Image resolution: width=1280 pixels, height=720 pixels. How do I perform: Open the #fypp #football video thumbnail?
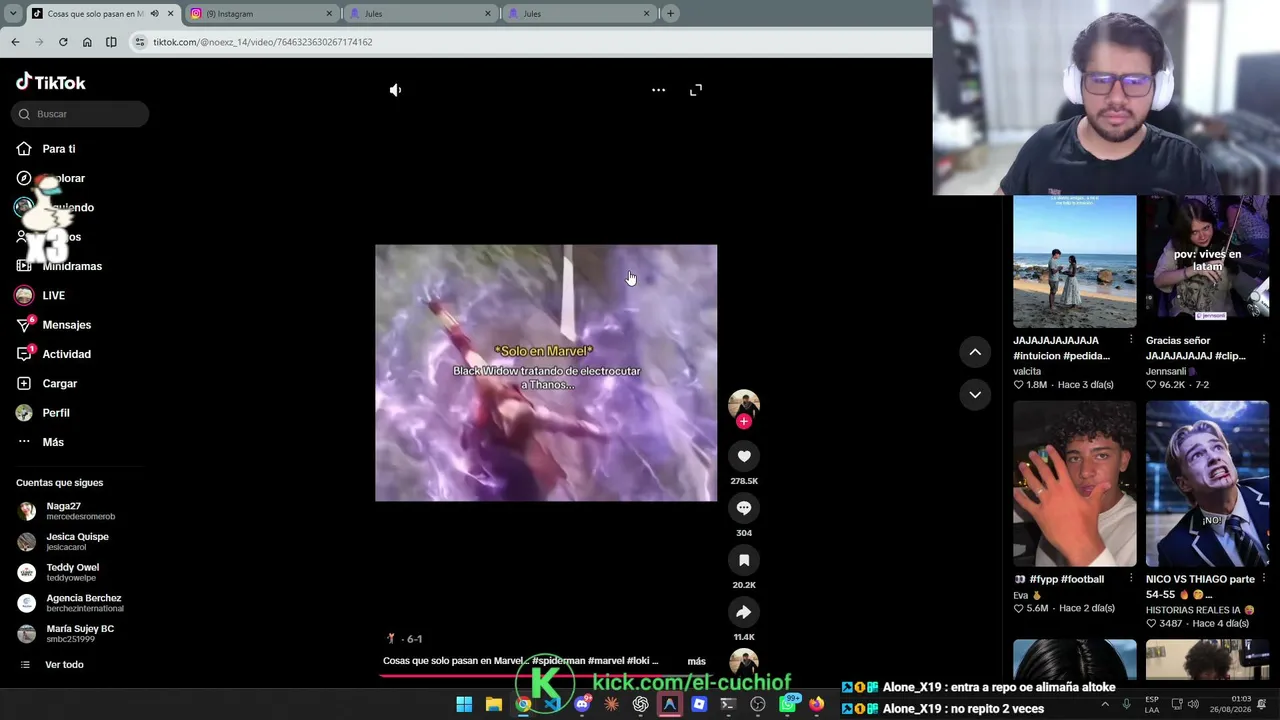1075,484
